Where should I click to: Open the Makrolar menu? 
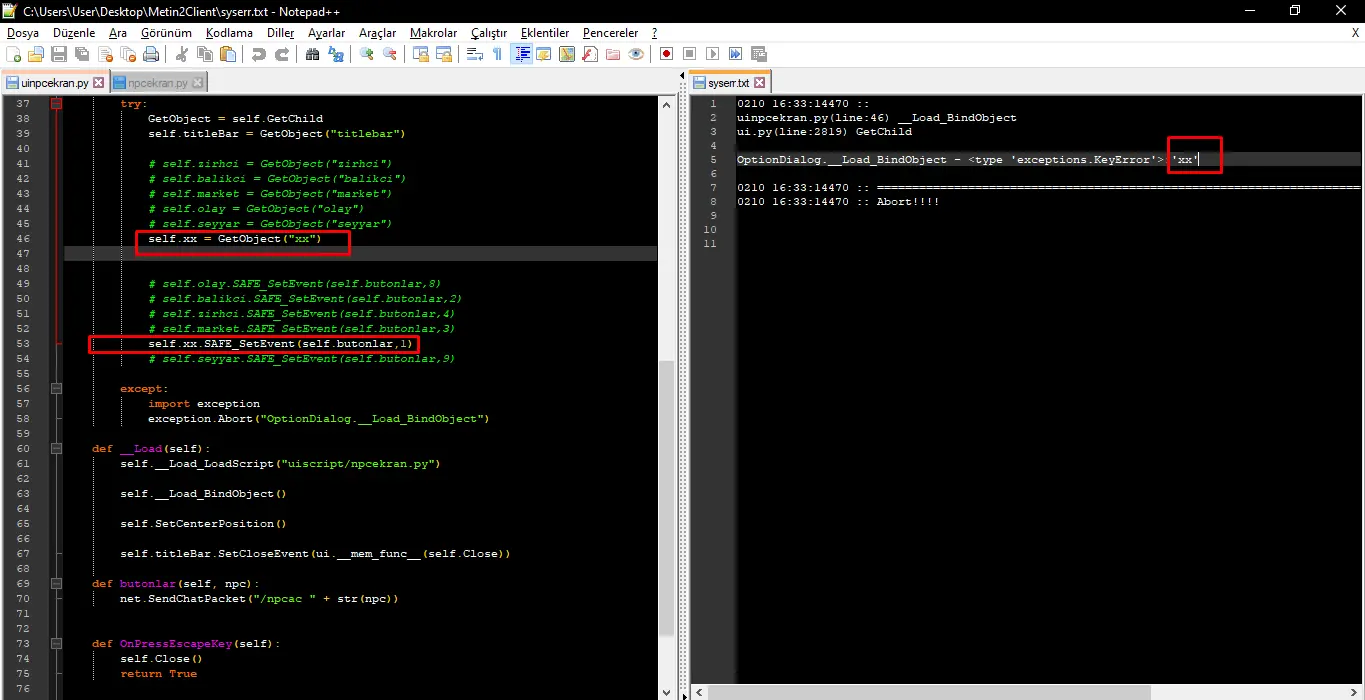coord(435,33)
